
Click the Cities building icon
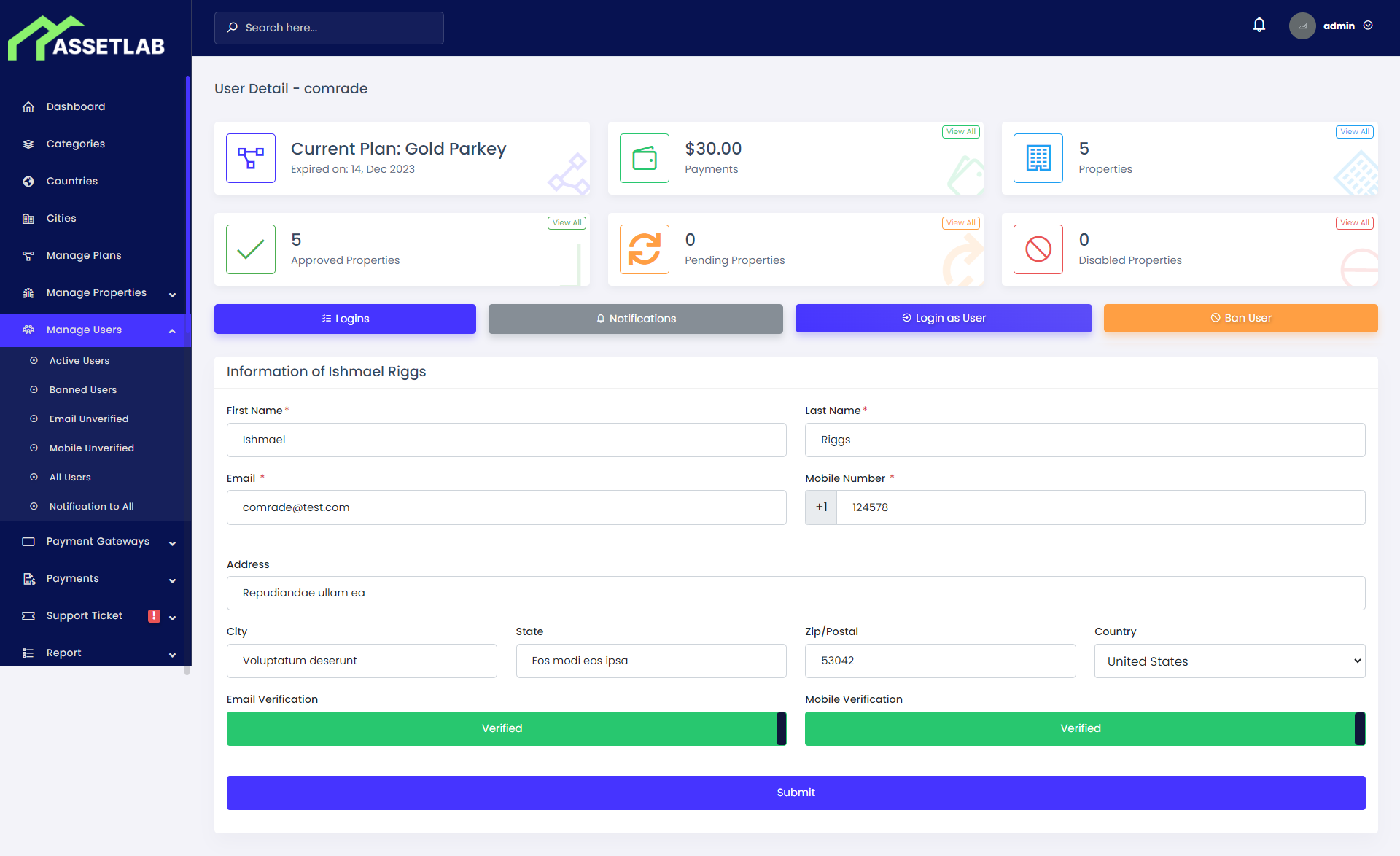tap(28, 218)
